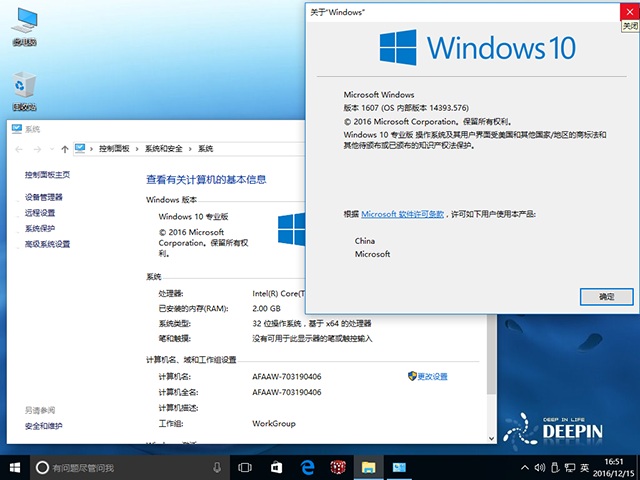This screenshot has height=480, width=640.
Task: Open the Start menu Windows logo
Action: pyautogui.click(x=15, y=467)
